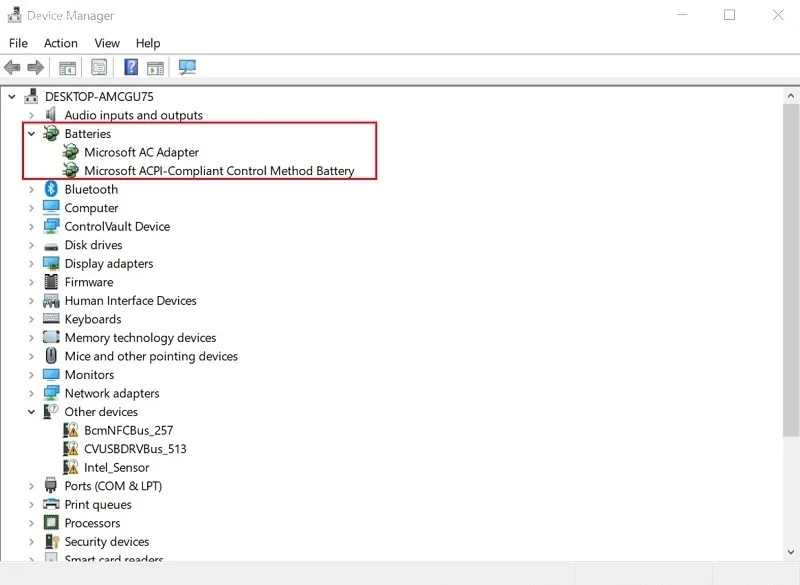The image size is (800, 585).
Task: Expand the Network adapters category
Action: [31, 394]
